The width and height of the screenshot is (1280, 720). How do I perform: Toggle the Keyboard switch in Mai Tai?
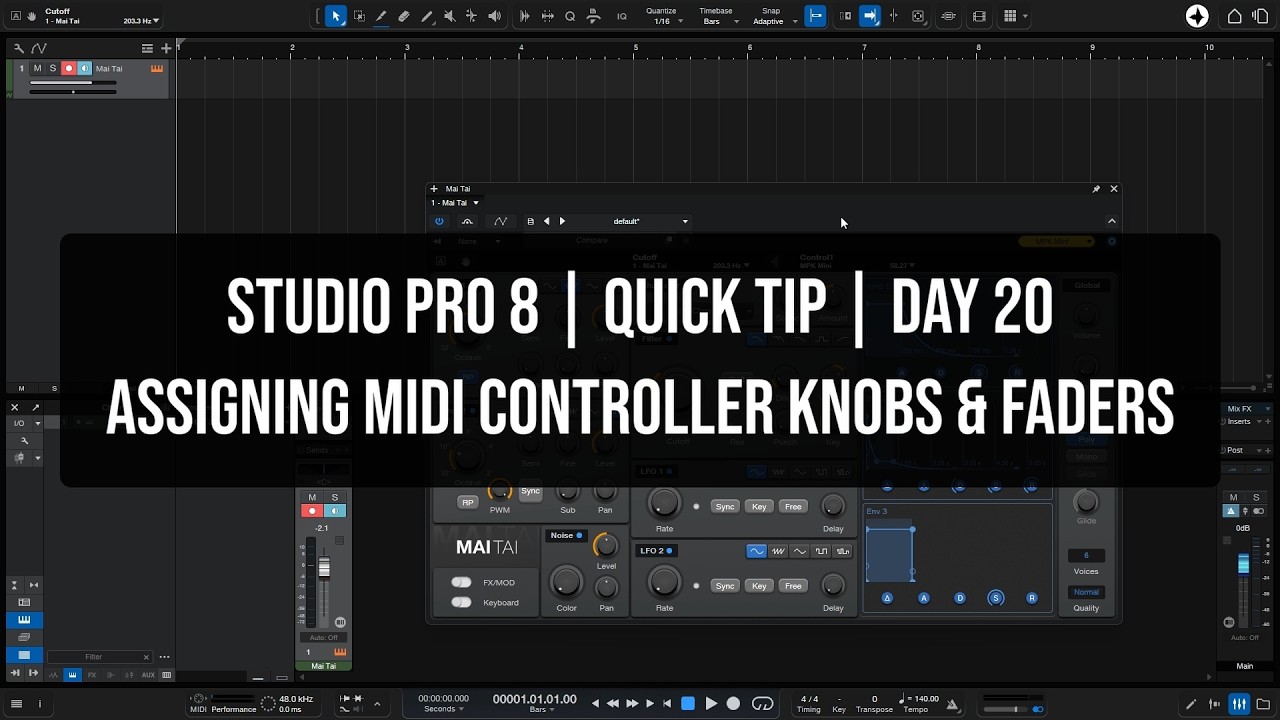(x=461, y=602)
